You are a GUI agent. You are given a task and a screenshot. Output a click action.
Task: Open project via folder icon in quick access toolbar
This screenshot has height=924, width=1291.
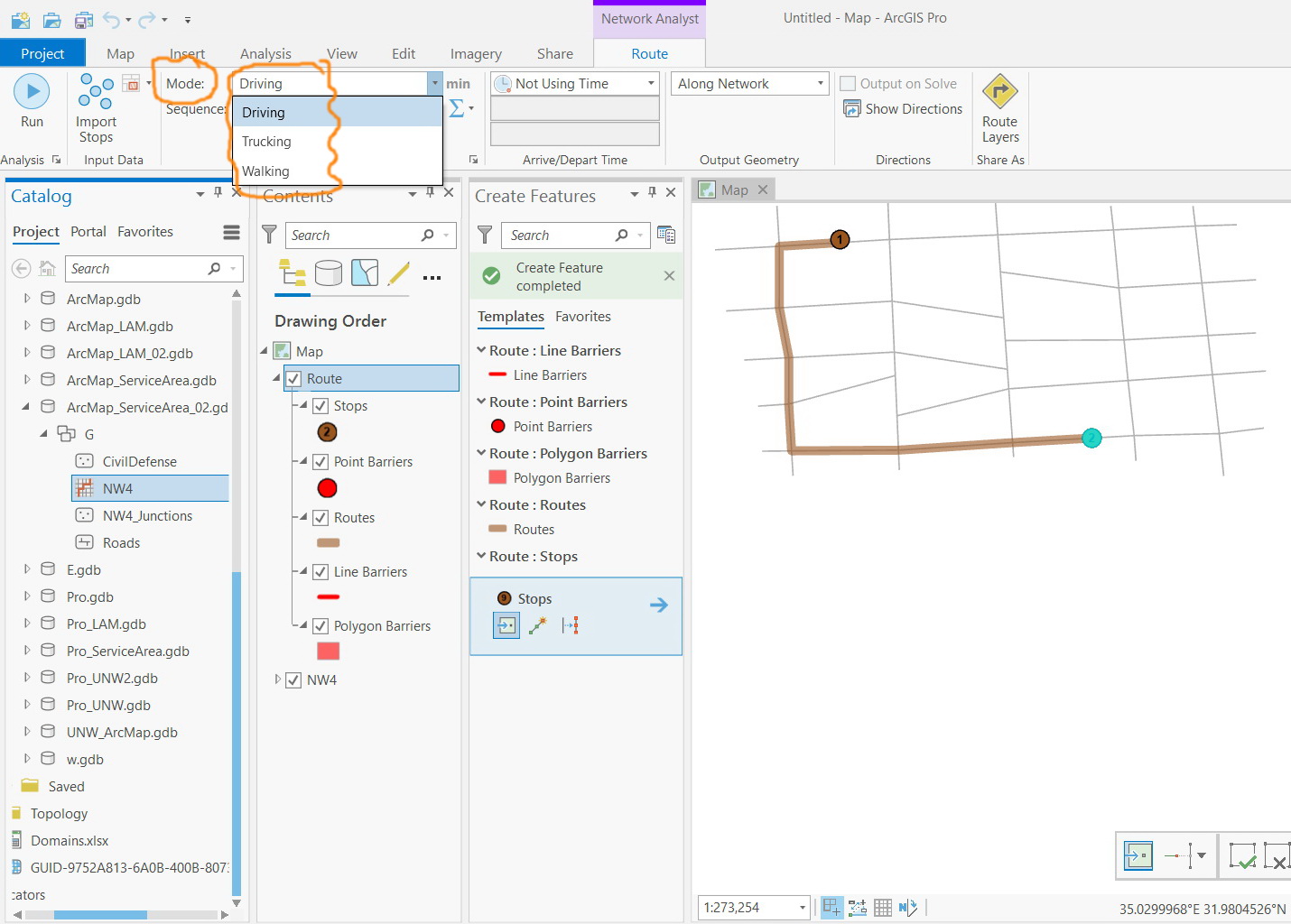51,19
